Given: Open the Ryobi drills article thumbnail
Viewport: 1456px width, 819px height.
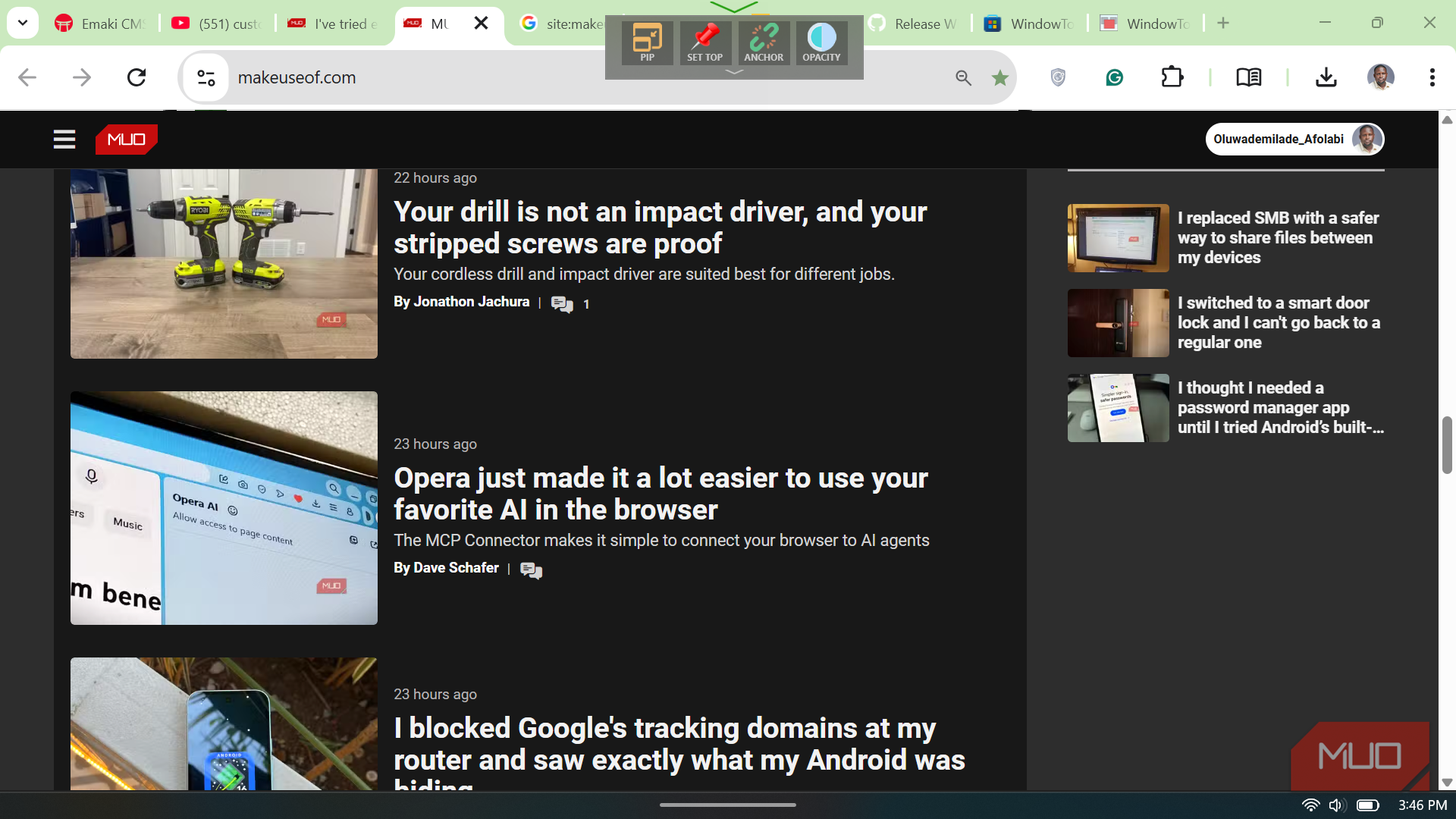Looking at the screenshot, I should [224, 263].
